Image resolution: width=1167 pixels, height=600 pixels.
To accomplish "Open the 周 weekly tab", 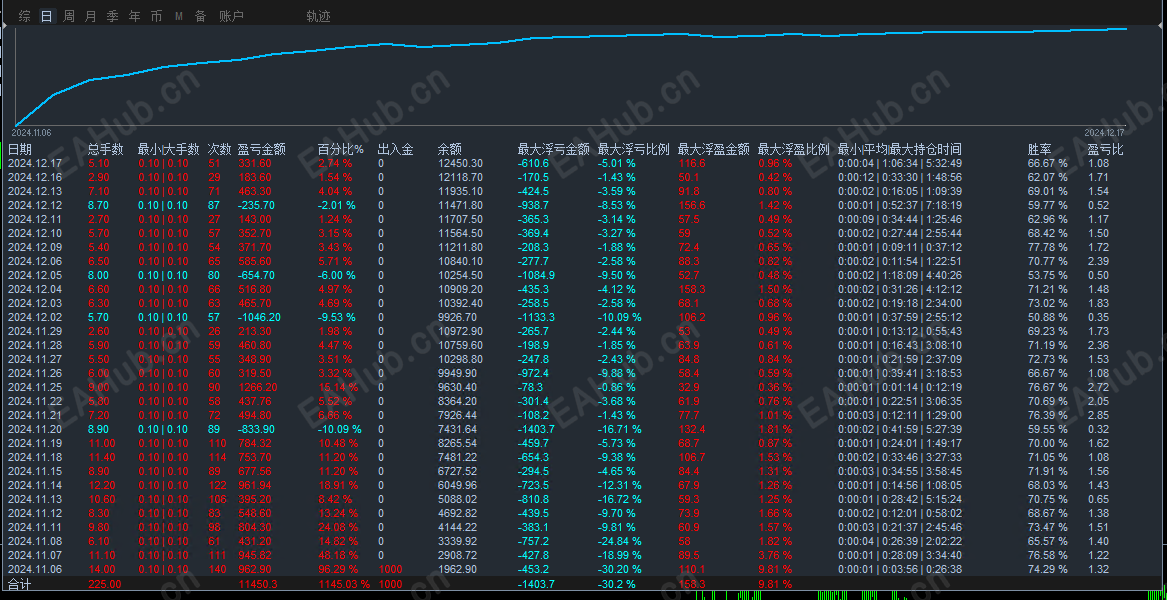I will pos(69,16).
